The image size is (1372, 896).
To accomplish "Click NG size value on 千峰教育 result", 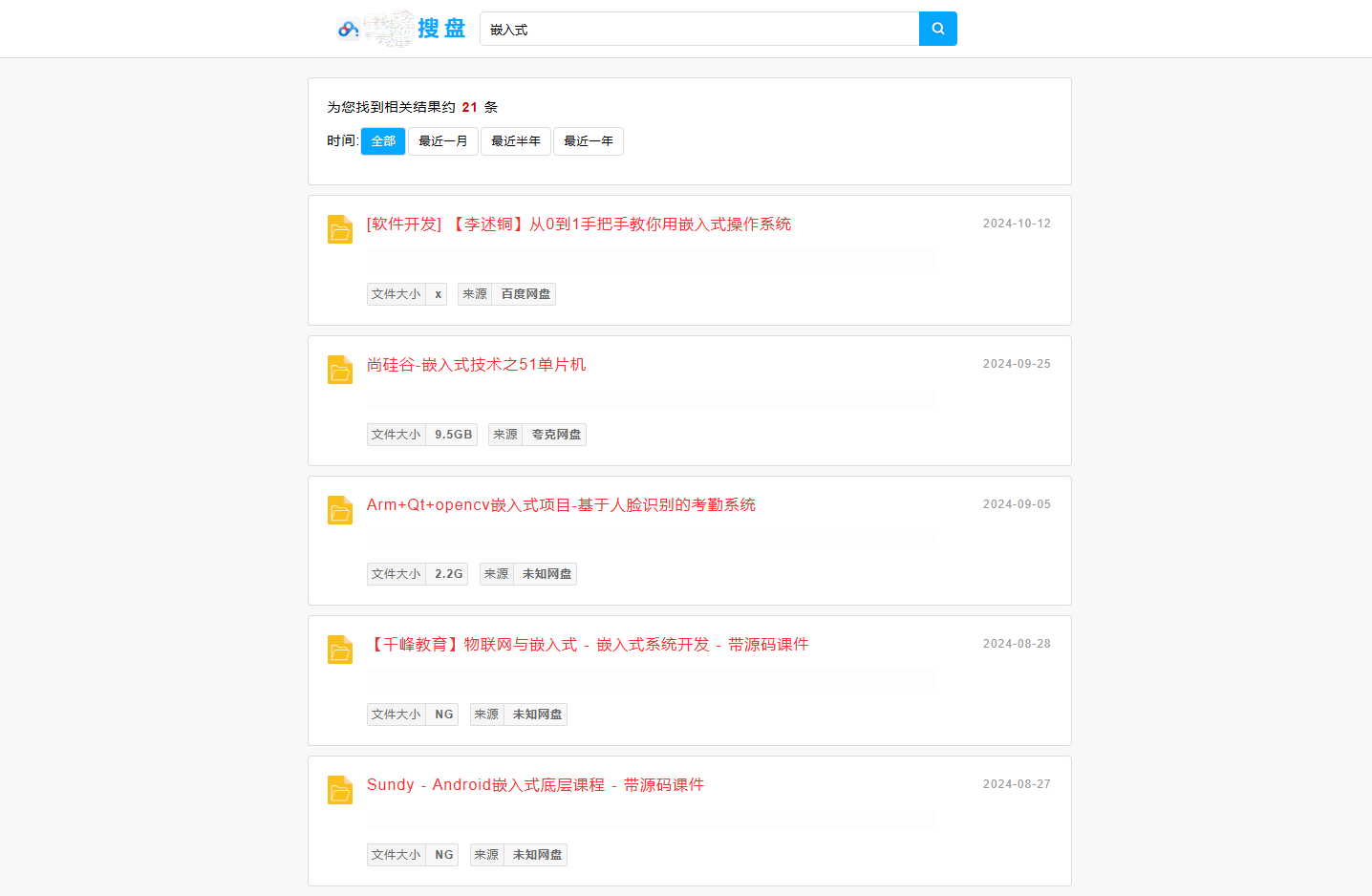I will pyautogui.click(x=443, y=715).
